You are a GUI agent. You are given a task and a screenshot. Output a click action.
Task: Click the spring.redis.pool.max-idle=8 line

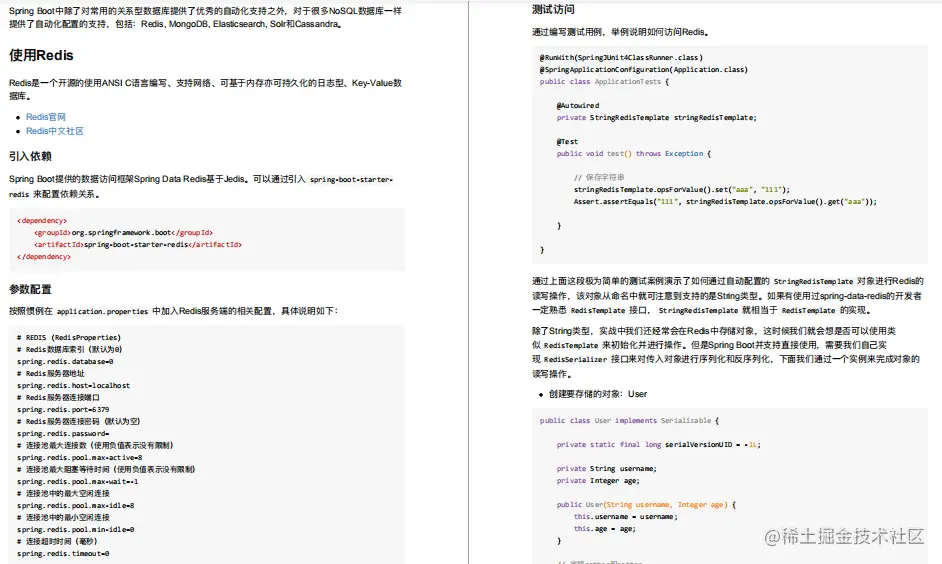76,506
